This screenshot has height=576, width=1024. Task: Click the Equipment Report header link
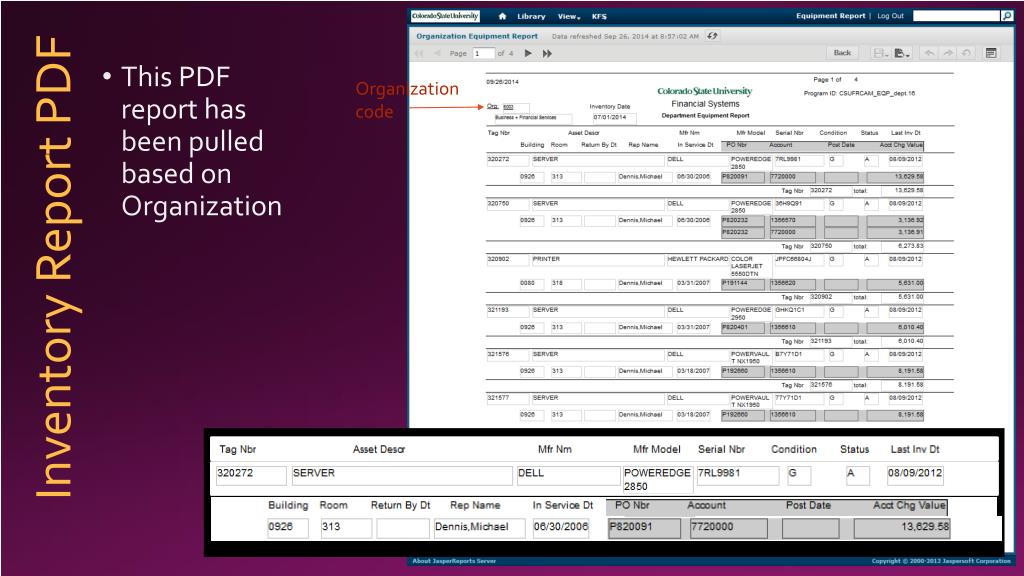(830, 16)
